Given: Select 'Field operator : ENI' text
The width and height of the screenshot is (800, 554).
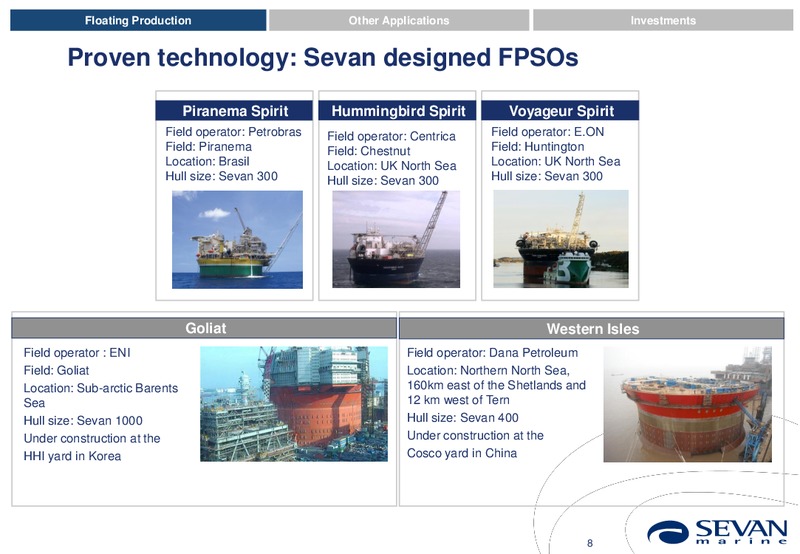Looking at the screenshot, I should pos(77,352).
